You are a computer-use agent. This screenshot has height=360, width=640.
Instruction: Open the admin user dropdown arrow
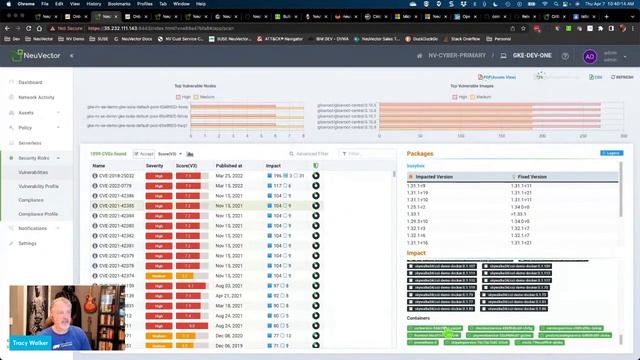click(625, 57)
